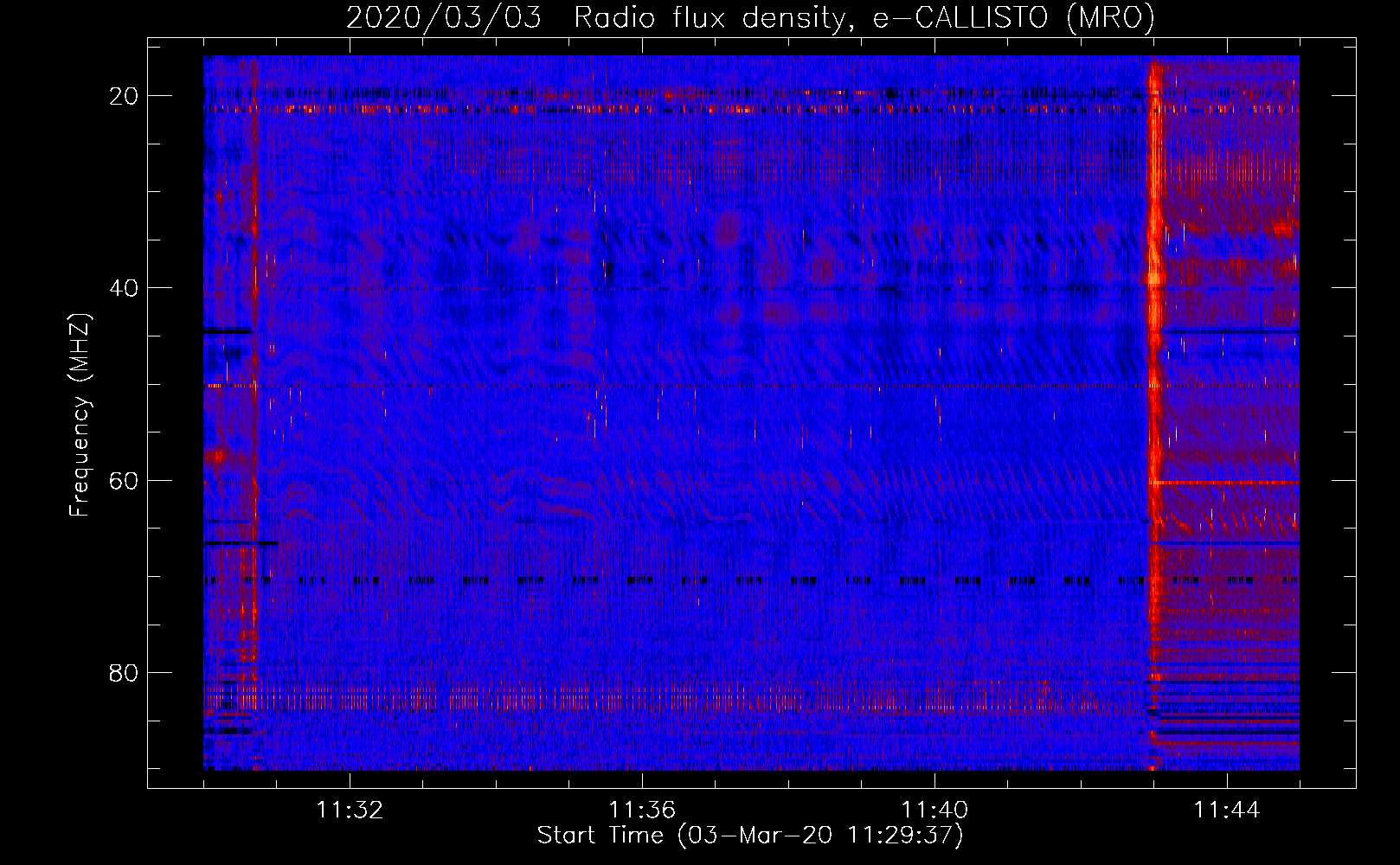Click the 11:44 time axis label

(1227, 811)
